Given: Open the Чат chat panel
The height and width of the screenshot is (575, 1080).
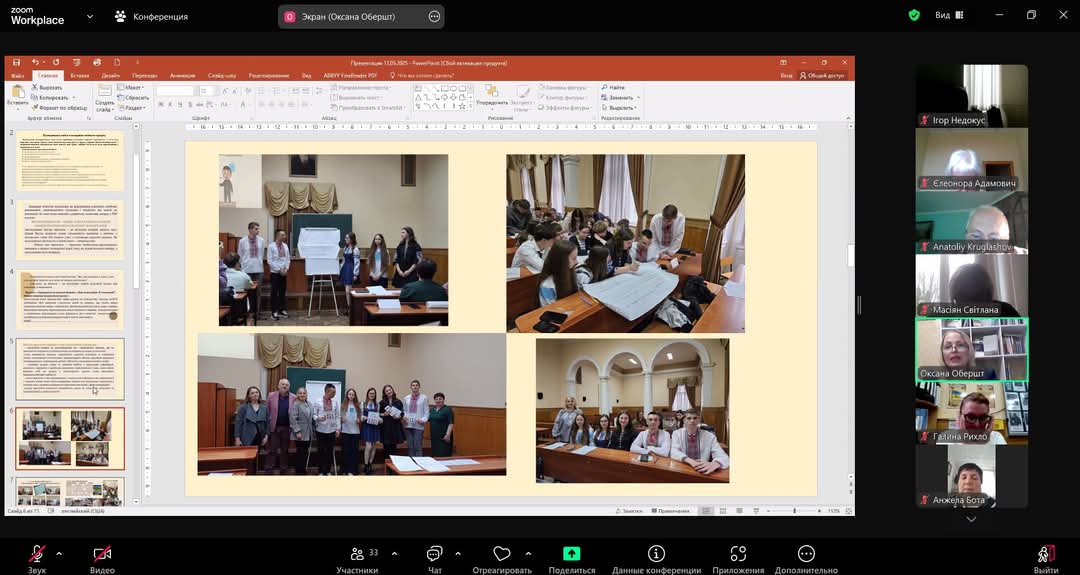Looking at the screenshot, I should pyautogui.click(x=435, y=554).
